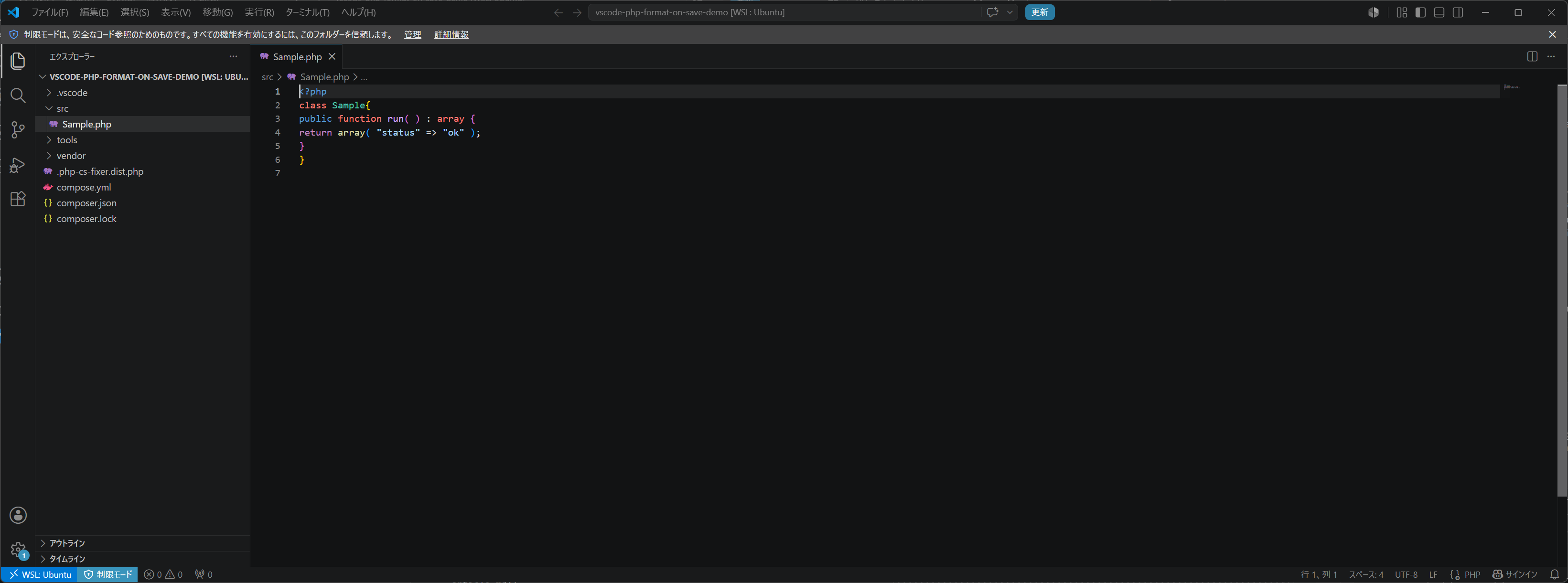Open the Extensions view icon
Screen dimensions: 1568x583
18,199
